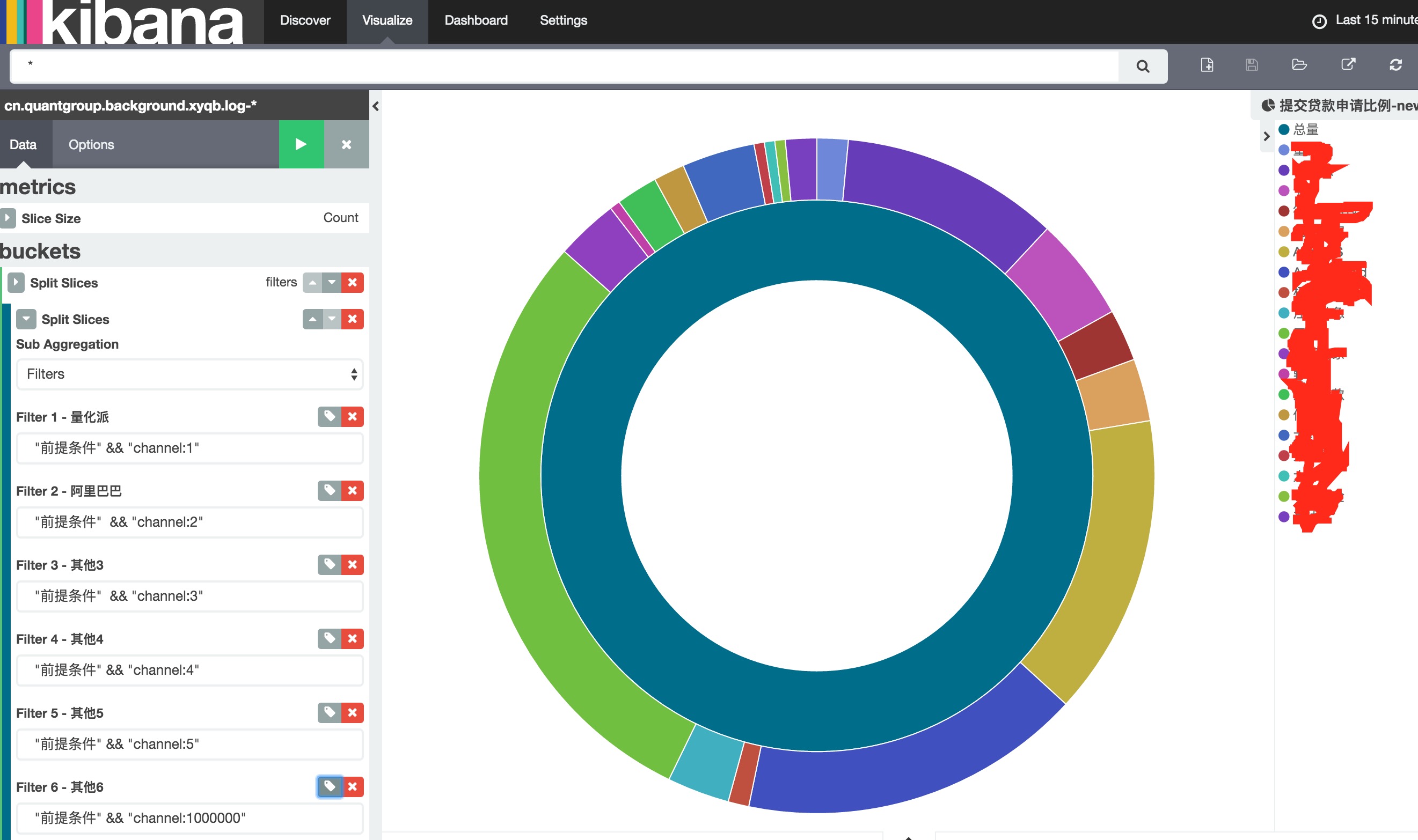Open the Discover tab
Screen dimensions: 1418x840
click(305, 21)
